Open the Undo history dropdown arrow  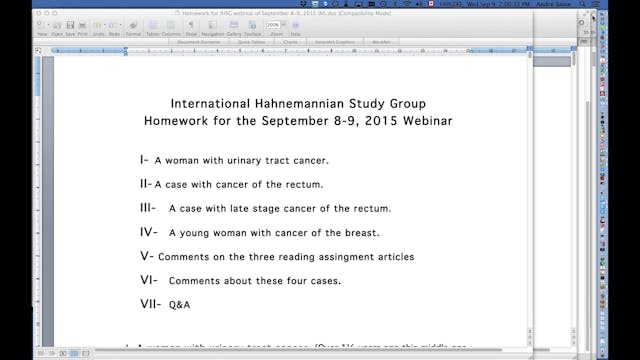click(x=105, y=25)
